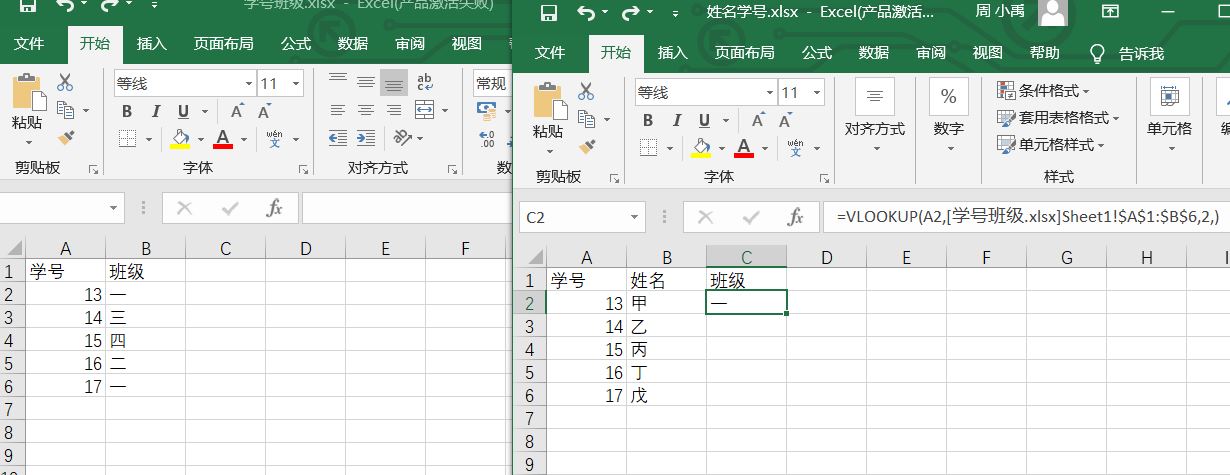Open the 常规 number format dropdown
Image resolution: width=1230 pixels, height=475 pixels.
pyautogui.click(x=490, y=83)
